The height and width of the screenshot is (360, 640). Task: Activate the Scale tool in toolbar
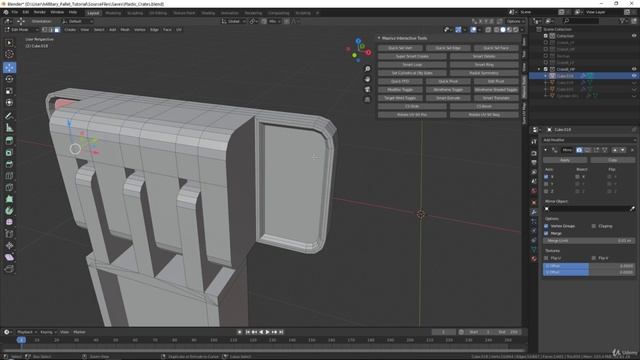click(x=9, y=91)
